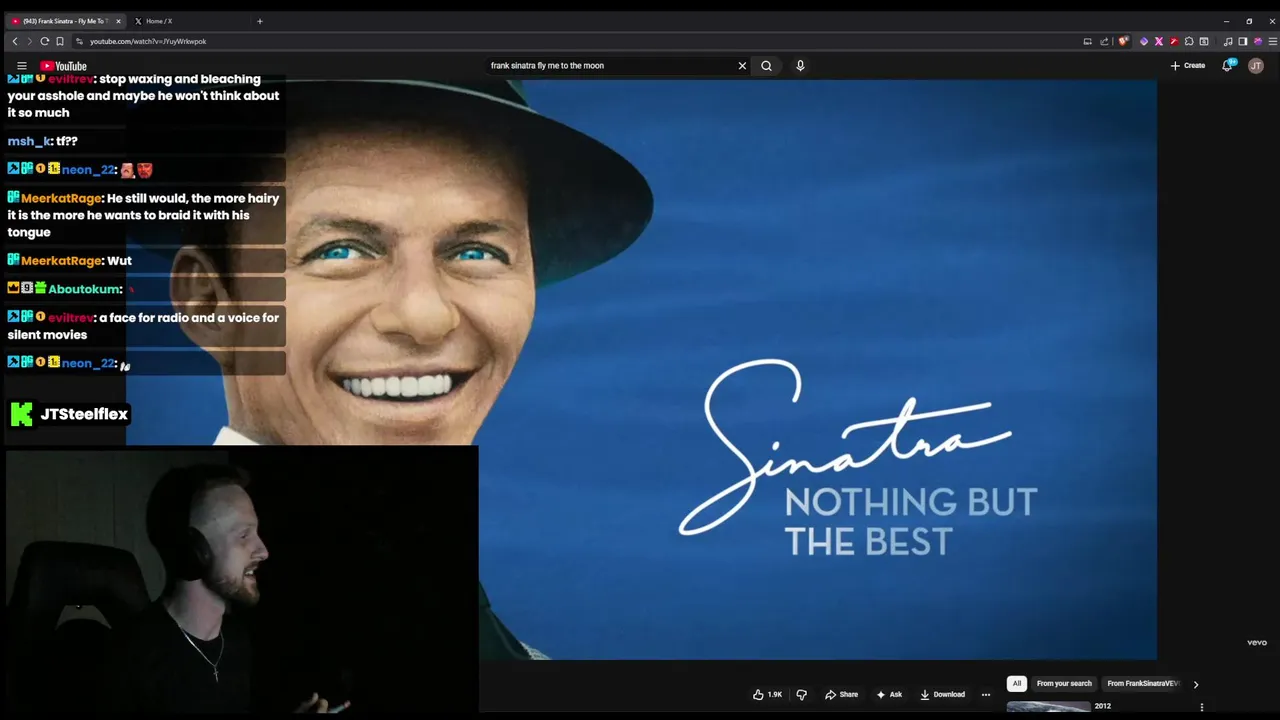Open the purple rewards icon in toolbar
Screen dimensions: 1280x720
tap(1258, 41)
